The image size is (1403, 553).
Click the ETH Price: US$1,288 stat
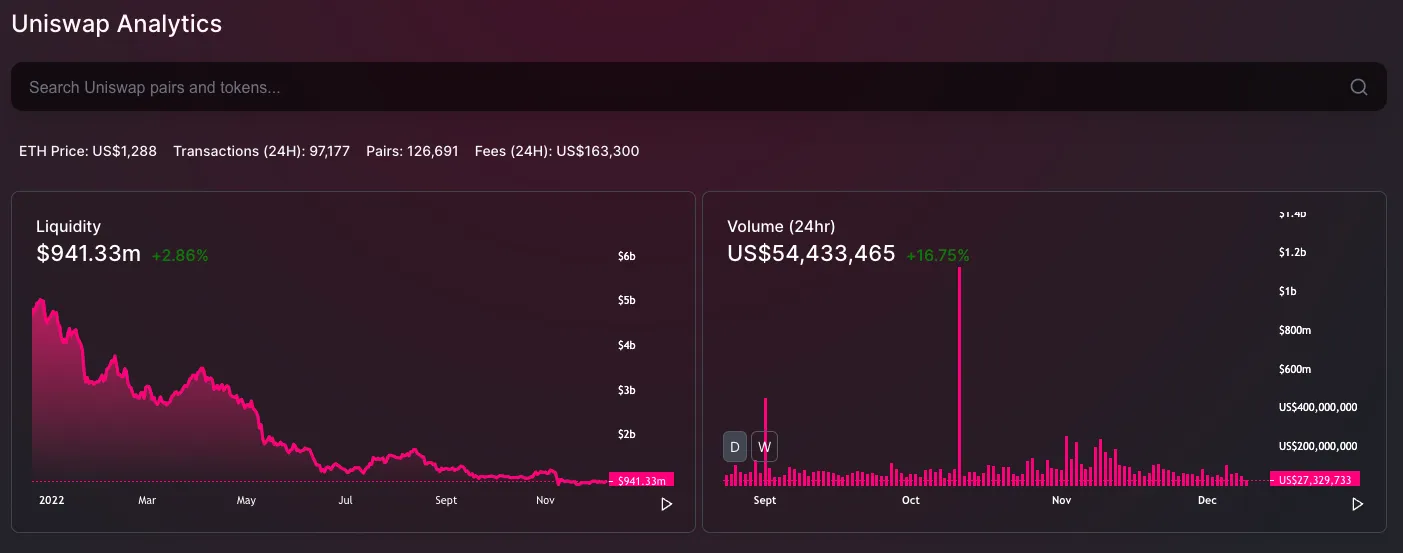click(x=88, y=151)
